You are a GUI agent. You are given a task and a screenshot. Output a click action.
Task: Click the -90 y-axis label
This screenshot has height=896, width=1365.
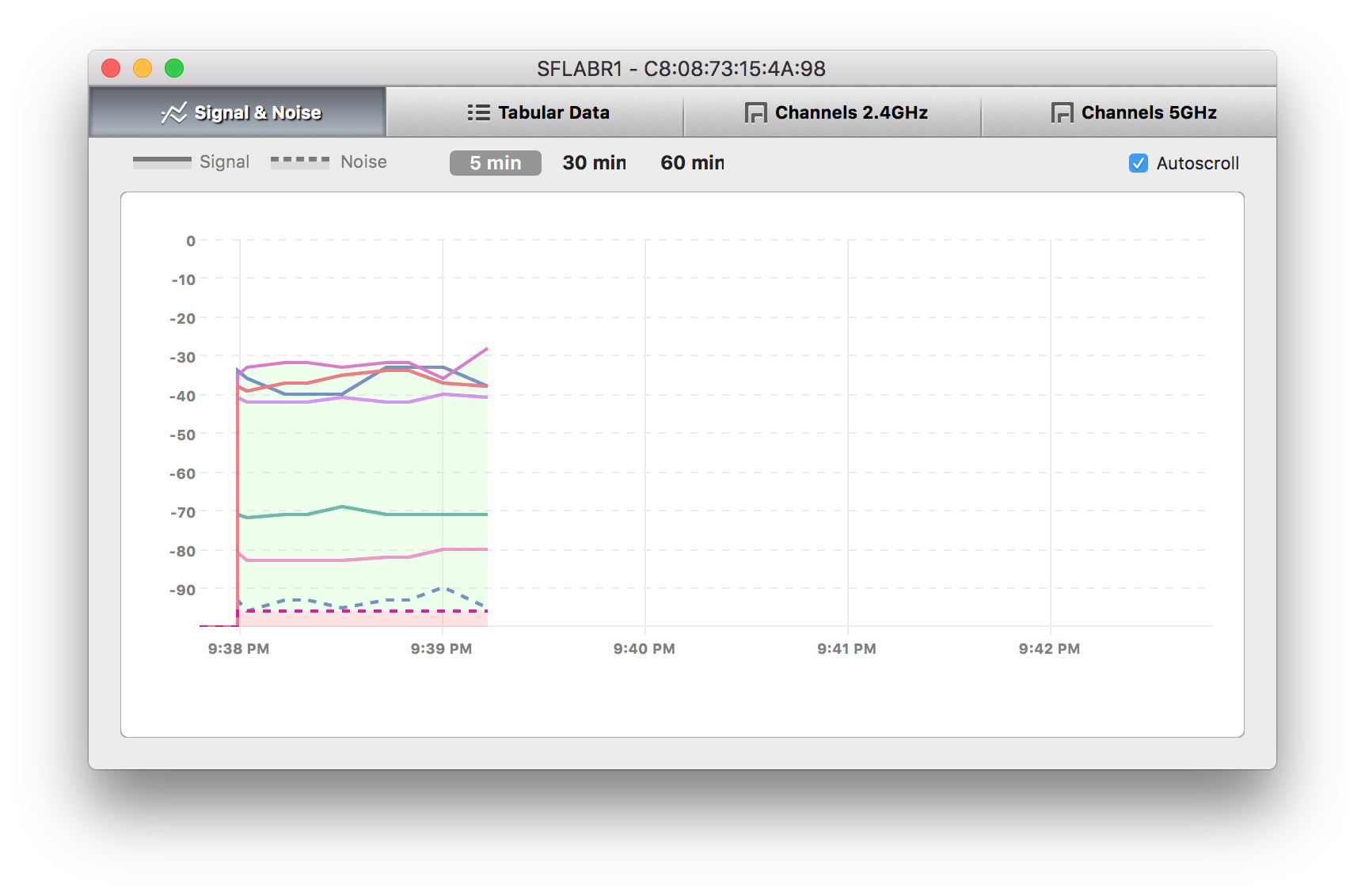[182, 590]
